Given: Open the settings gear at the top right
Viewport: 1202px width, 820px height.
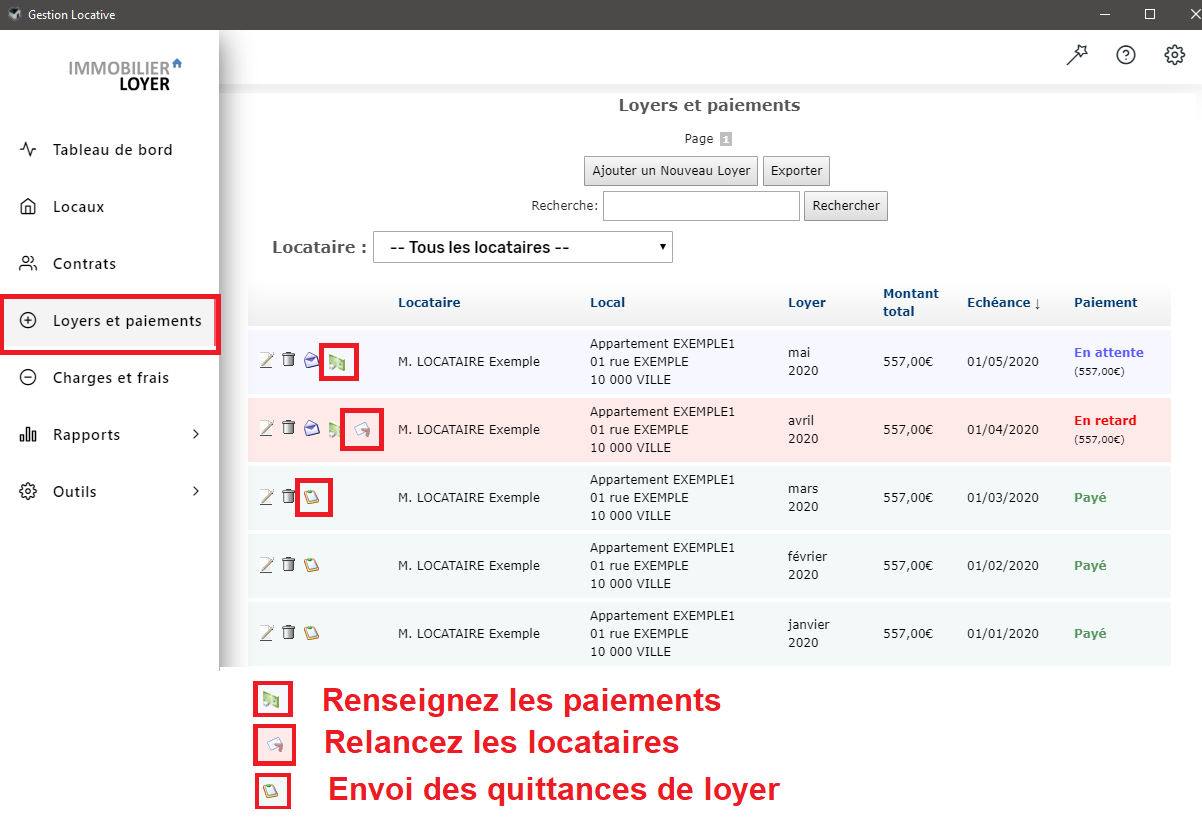Looking at the screenshot, I should click(1175, 55).
